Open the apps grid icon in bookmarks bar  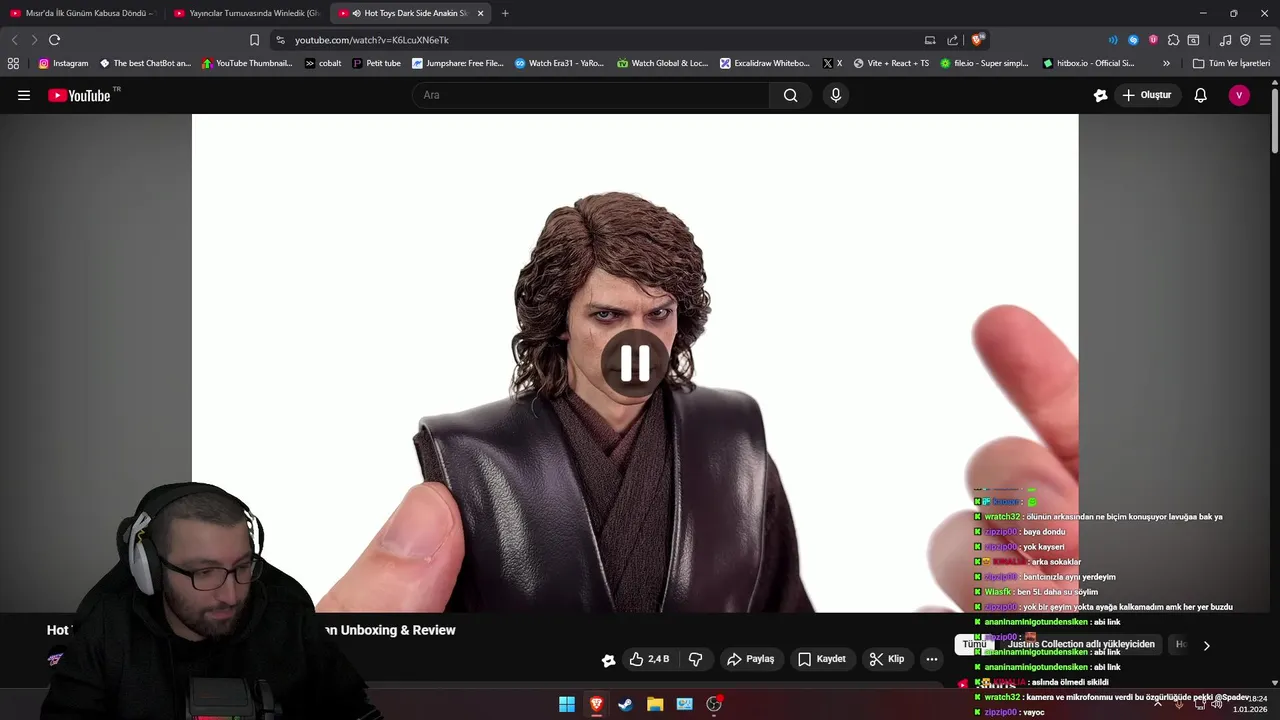click(13, 63)
